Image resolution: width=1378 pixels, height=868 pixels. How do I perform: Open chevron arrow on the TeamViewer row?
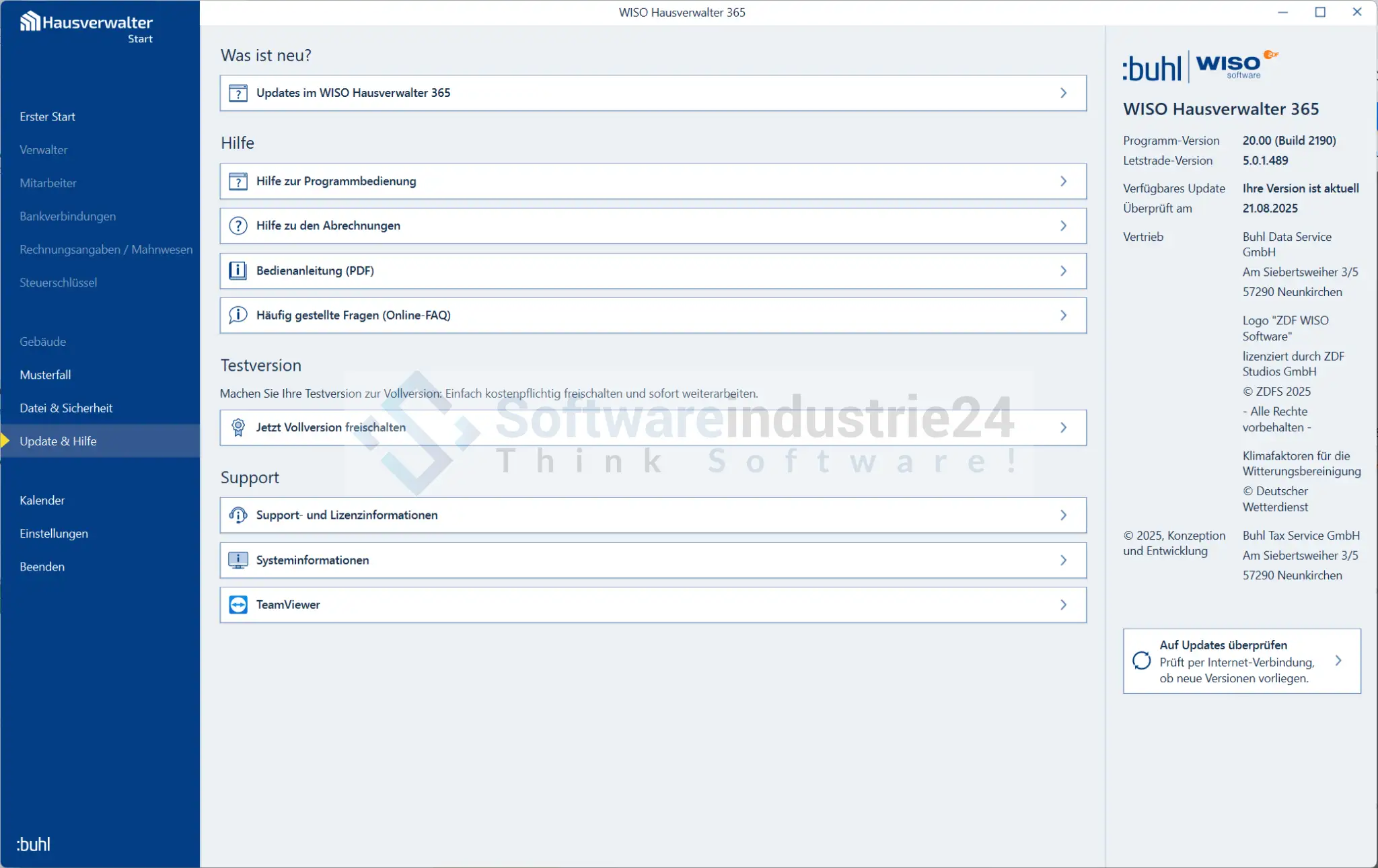(x=1063, y=604)
